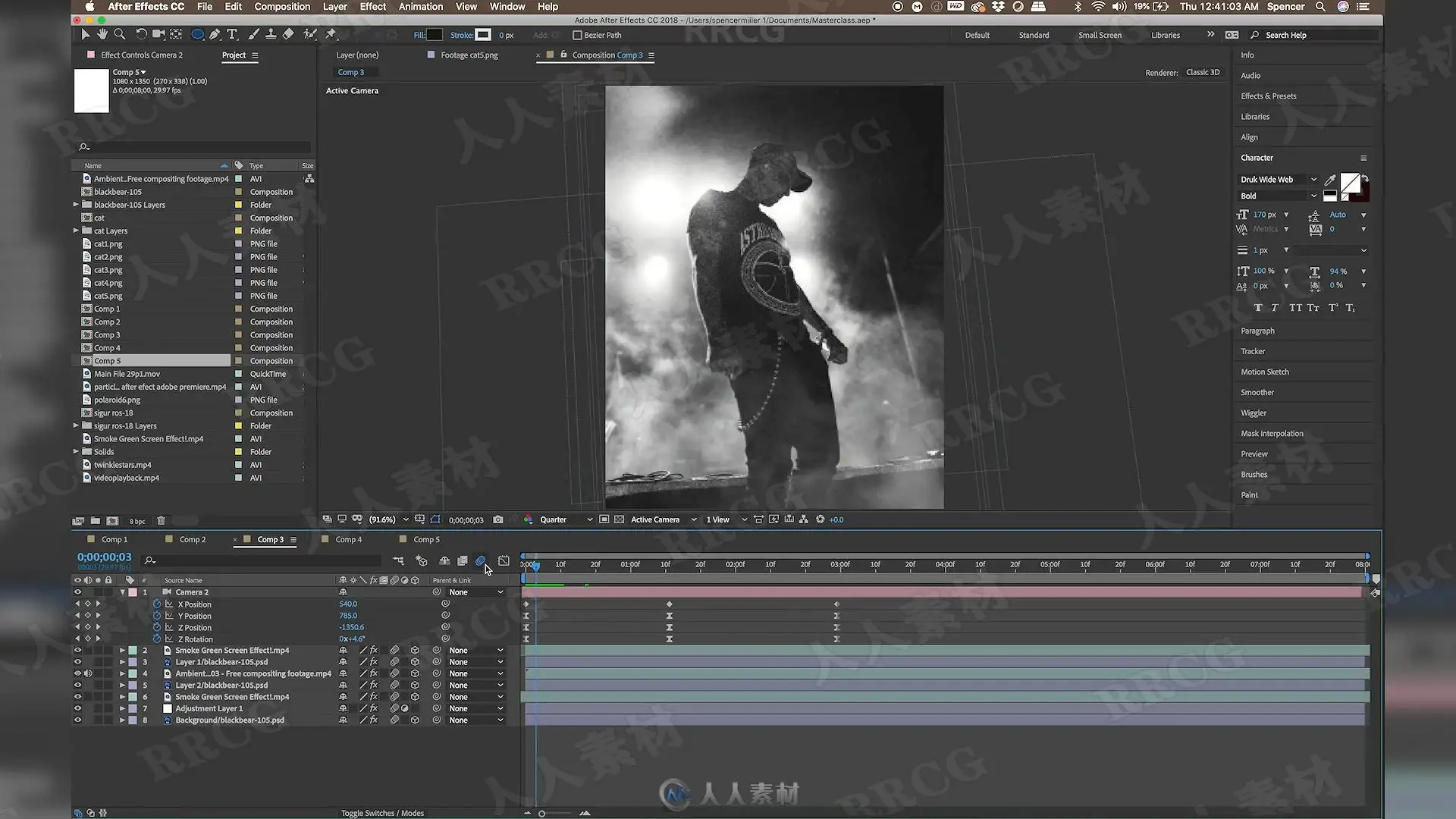Viewport: 1456px width, 819px height.
Task: Open the Quarter resolution dropdown
Action: point(565,519)
